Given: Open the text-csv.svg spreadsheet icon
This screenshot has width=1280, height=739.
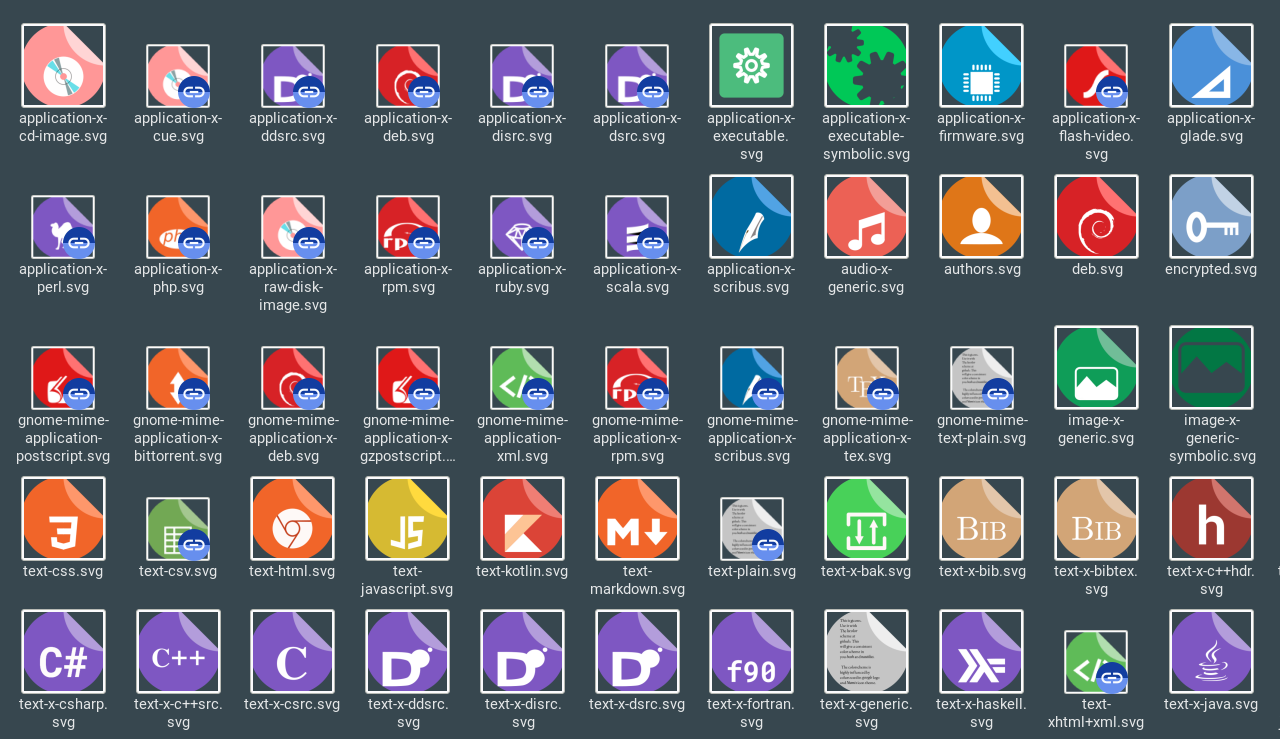Looking at the screenshot, I should click(x=178, y=529).
